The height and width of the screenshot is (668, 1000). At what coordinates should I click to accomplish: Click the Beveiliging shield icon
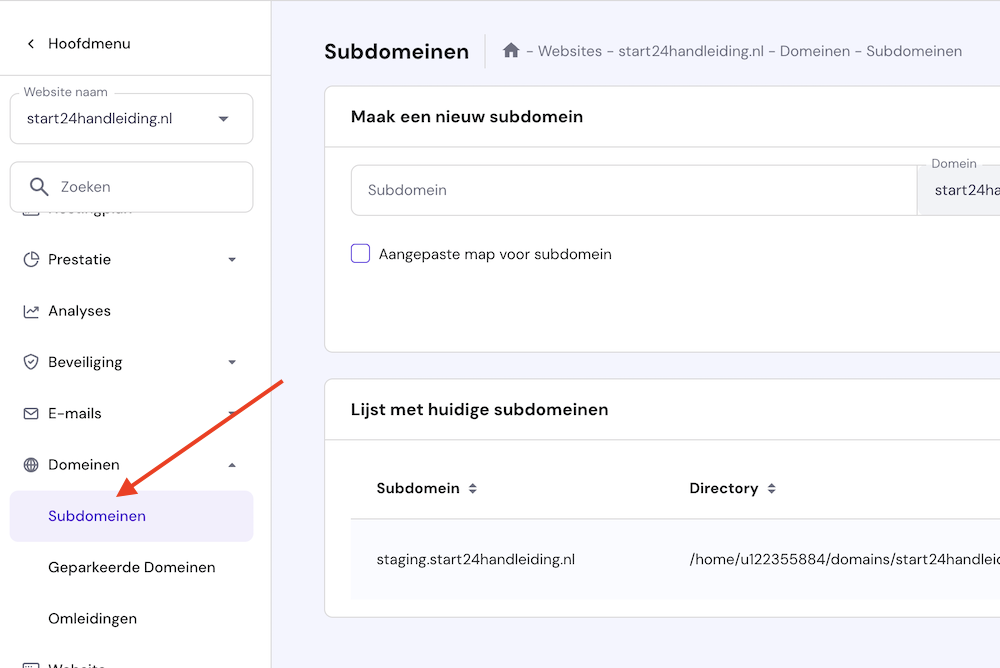31,362
